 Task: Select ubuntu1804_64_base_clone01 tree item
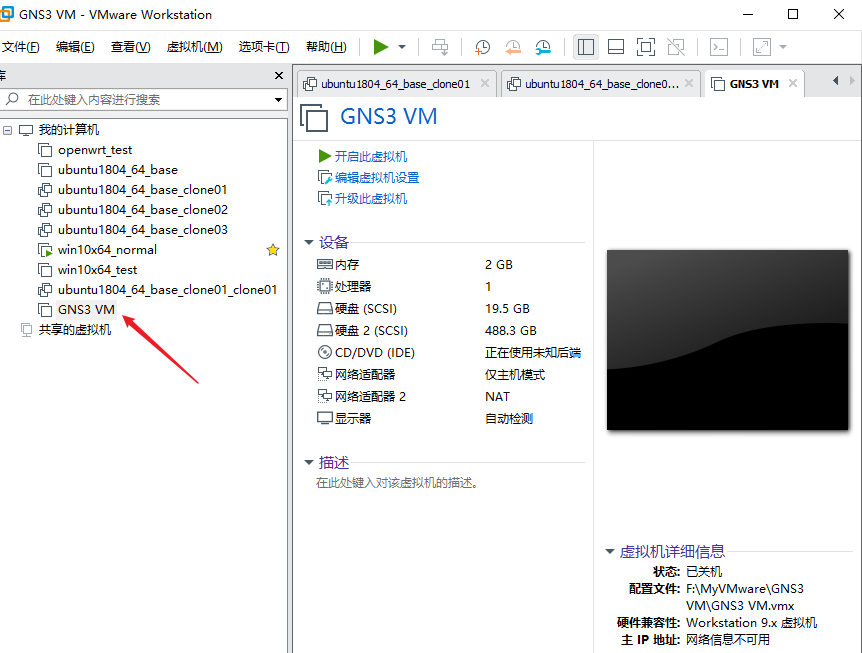click(x=142, y=190)
